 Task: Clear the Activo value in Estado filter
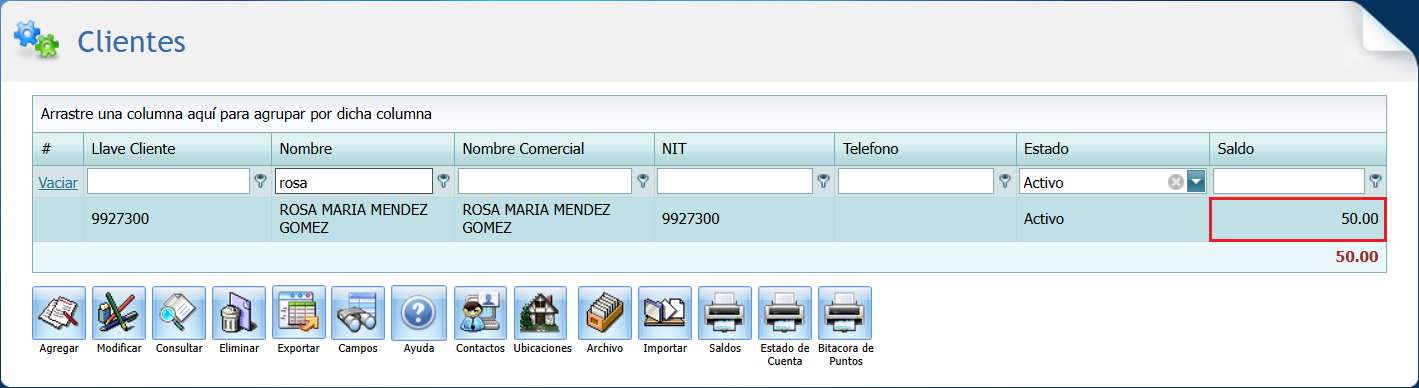[x=1176, y=182]
